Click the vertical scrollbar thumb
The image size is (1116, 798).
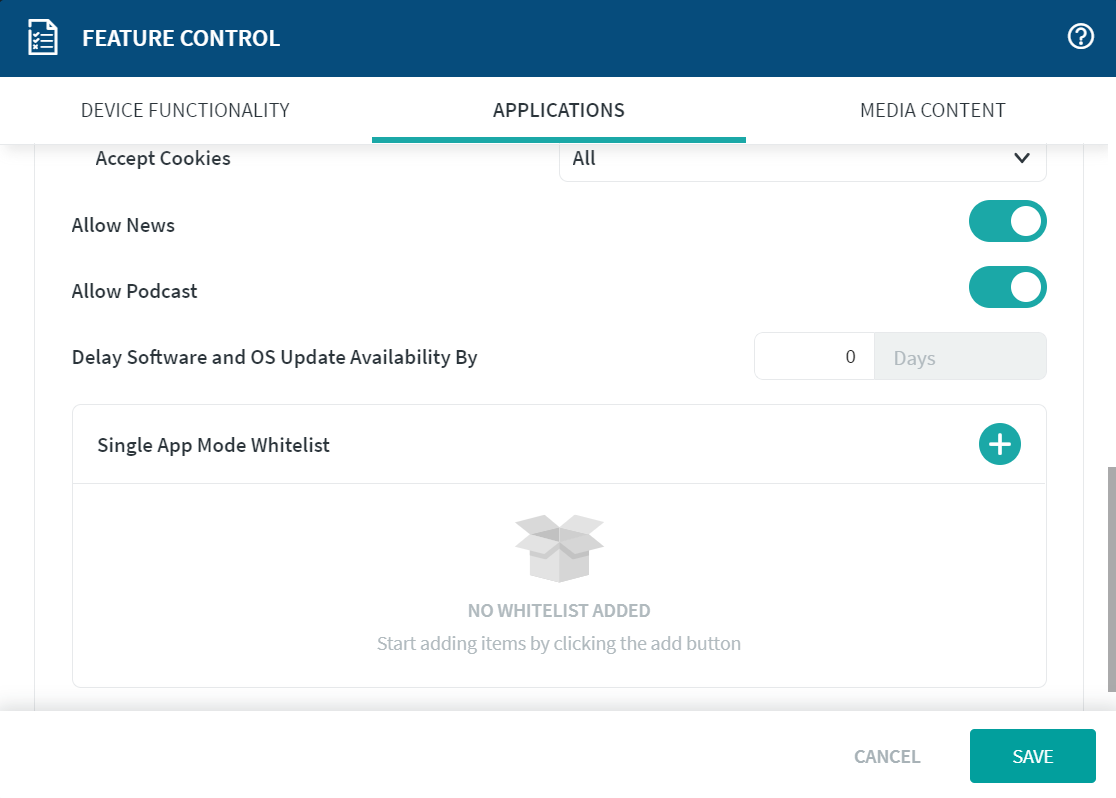[1111, 578]
